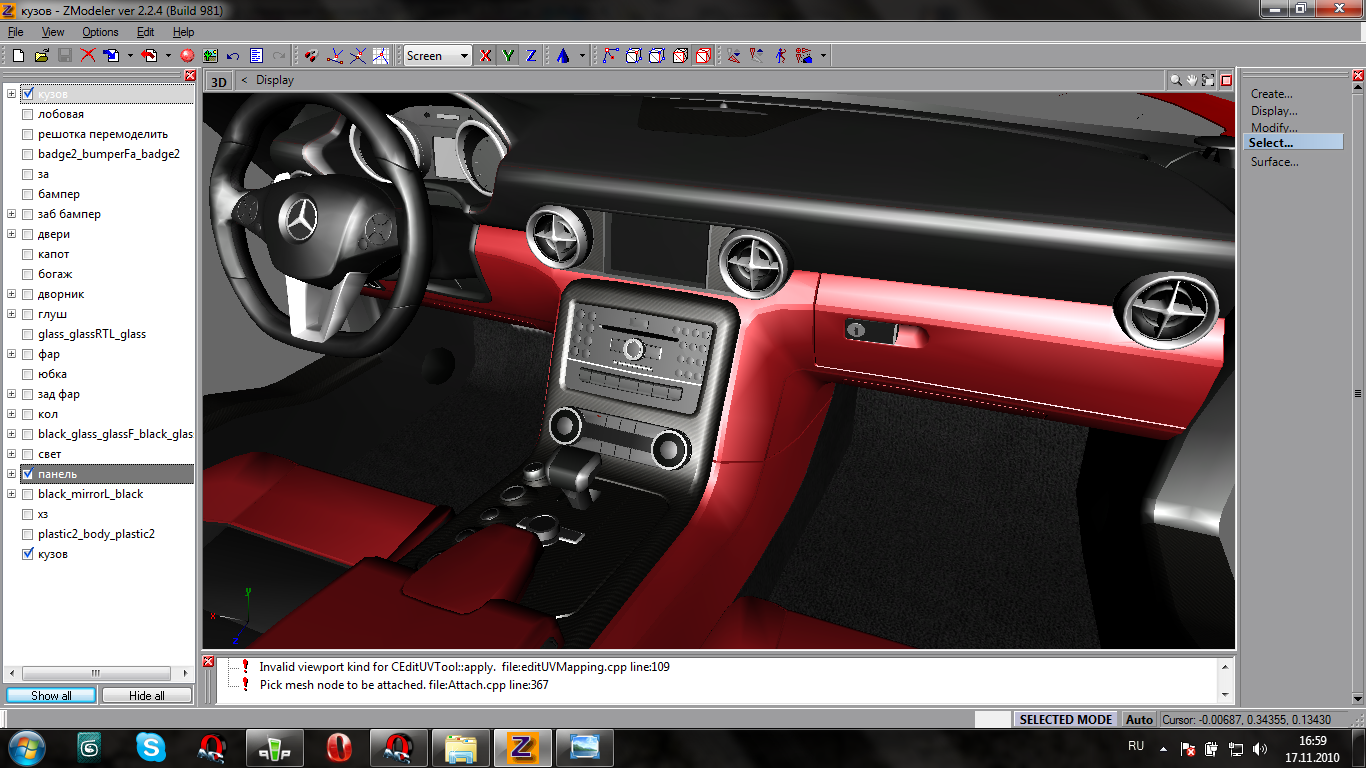Click the red Materials editor sphere icon
The width and height of the screenshot is (1366, 768).
[187, 56]
